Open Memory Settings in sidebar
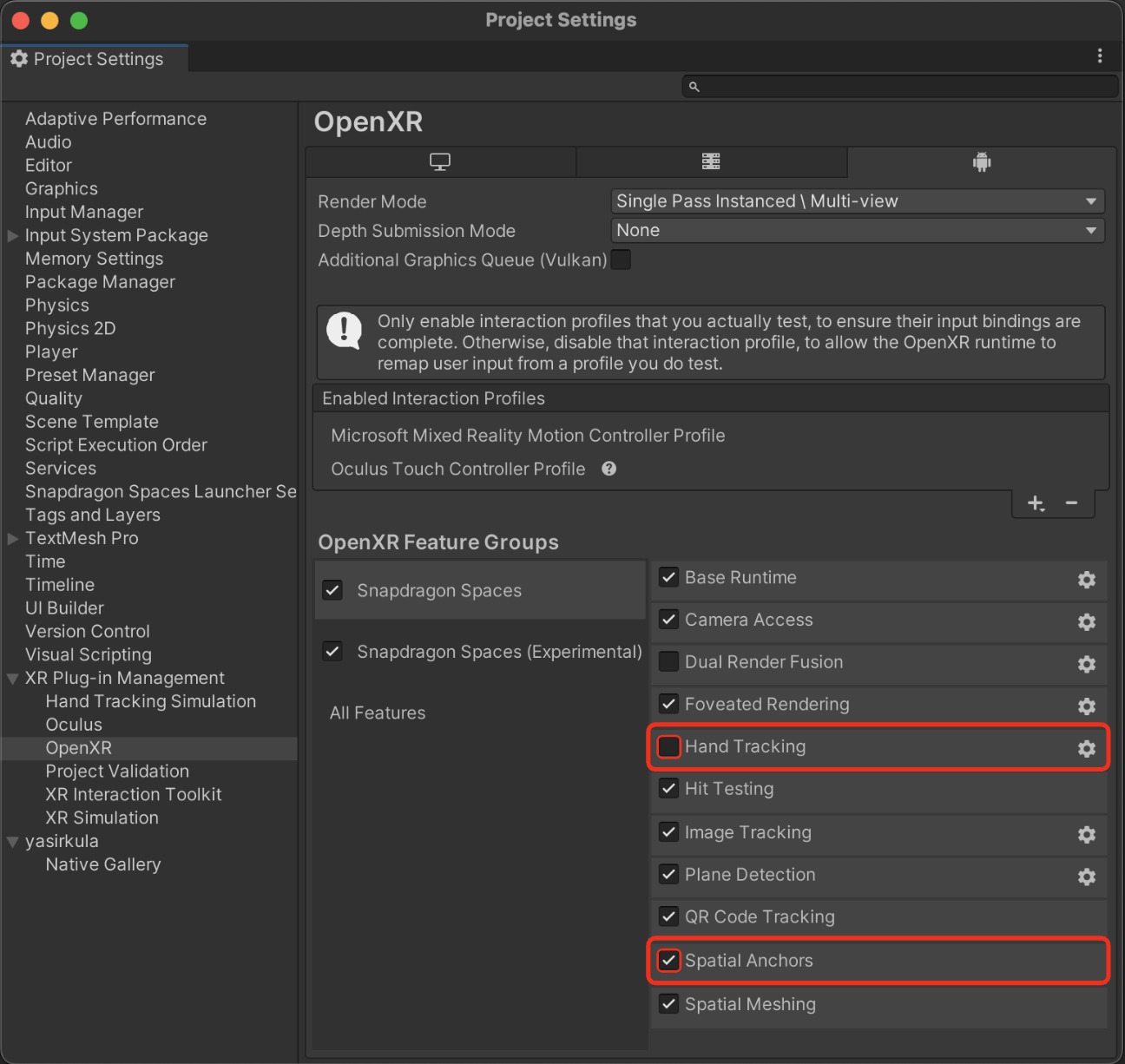 pos(94,259)
